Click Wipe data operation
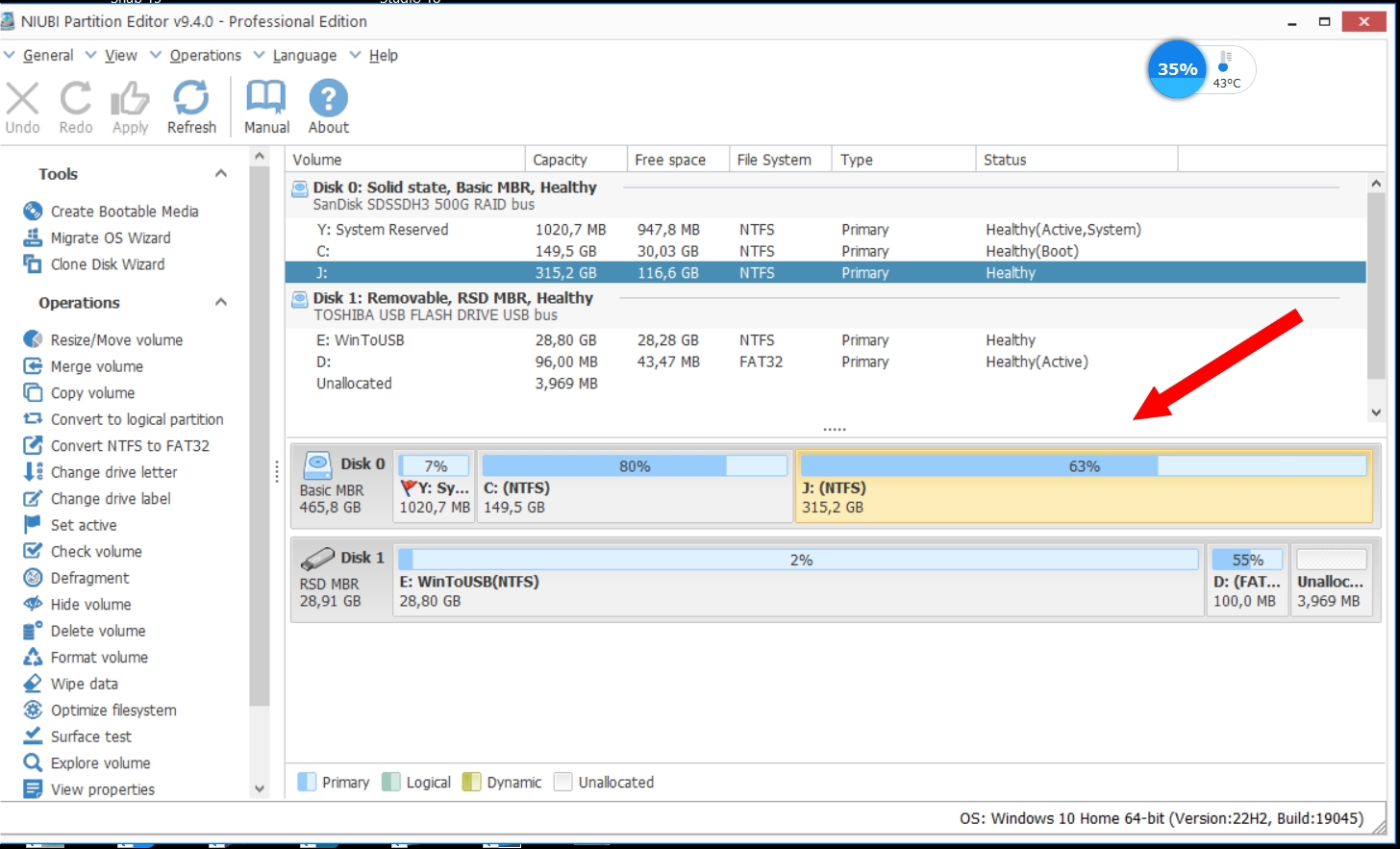 click(x=85, y=684)
